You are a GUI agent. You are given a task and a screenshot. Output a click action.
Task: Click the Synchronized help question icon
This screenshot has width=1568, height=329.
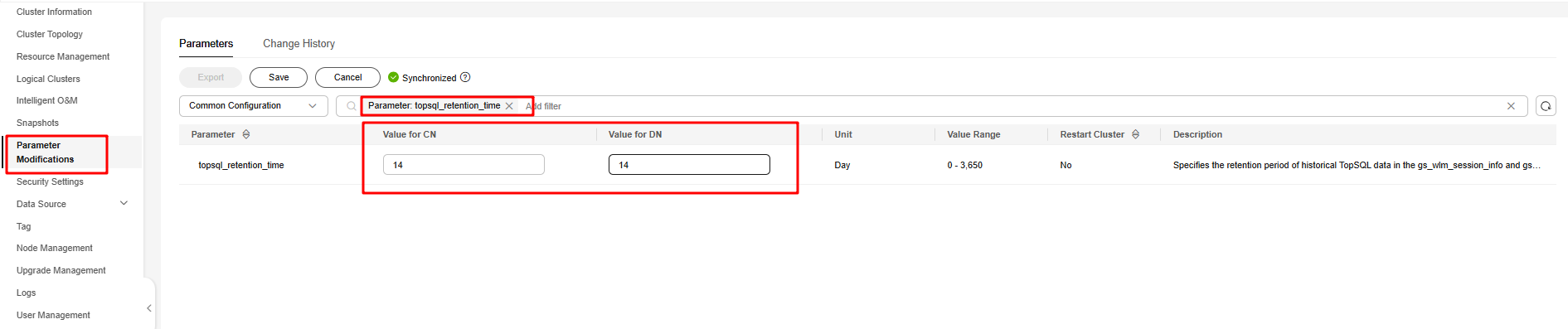coord(465,77)
